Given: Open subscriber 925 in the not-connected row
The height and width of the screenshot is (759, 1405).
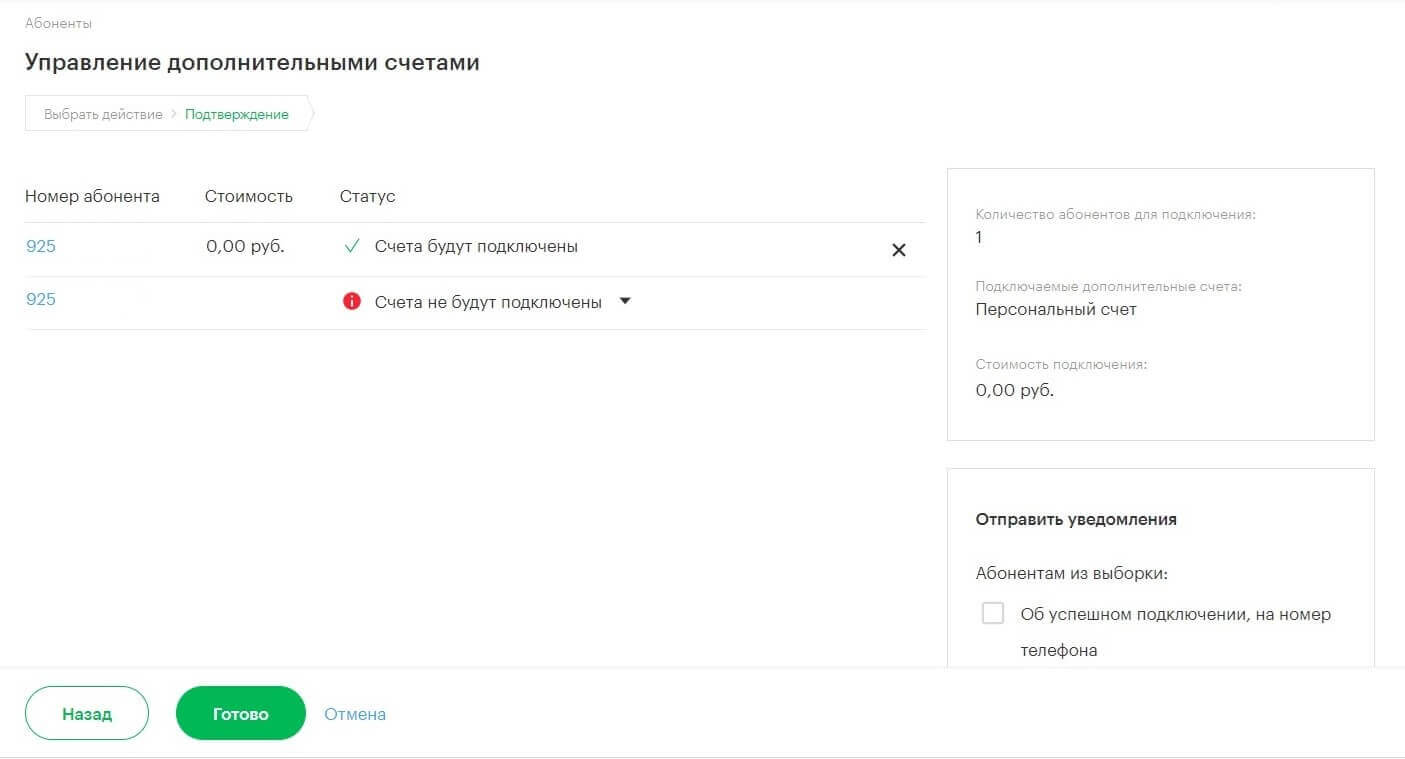Looking at the screenshot, I should pos(41,299).
